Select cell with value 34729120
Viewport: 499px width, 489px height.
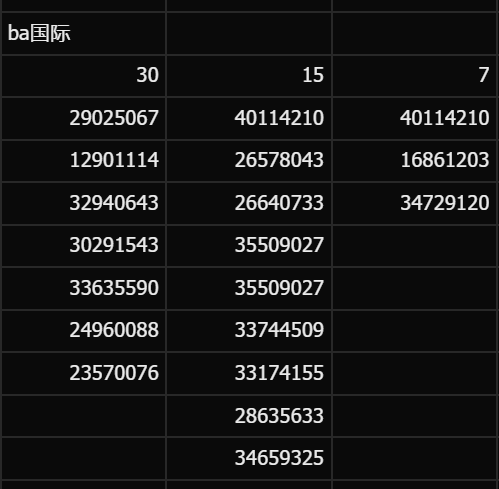point(415,203)
